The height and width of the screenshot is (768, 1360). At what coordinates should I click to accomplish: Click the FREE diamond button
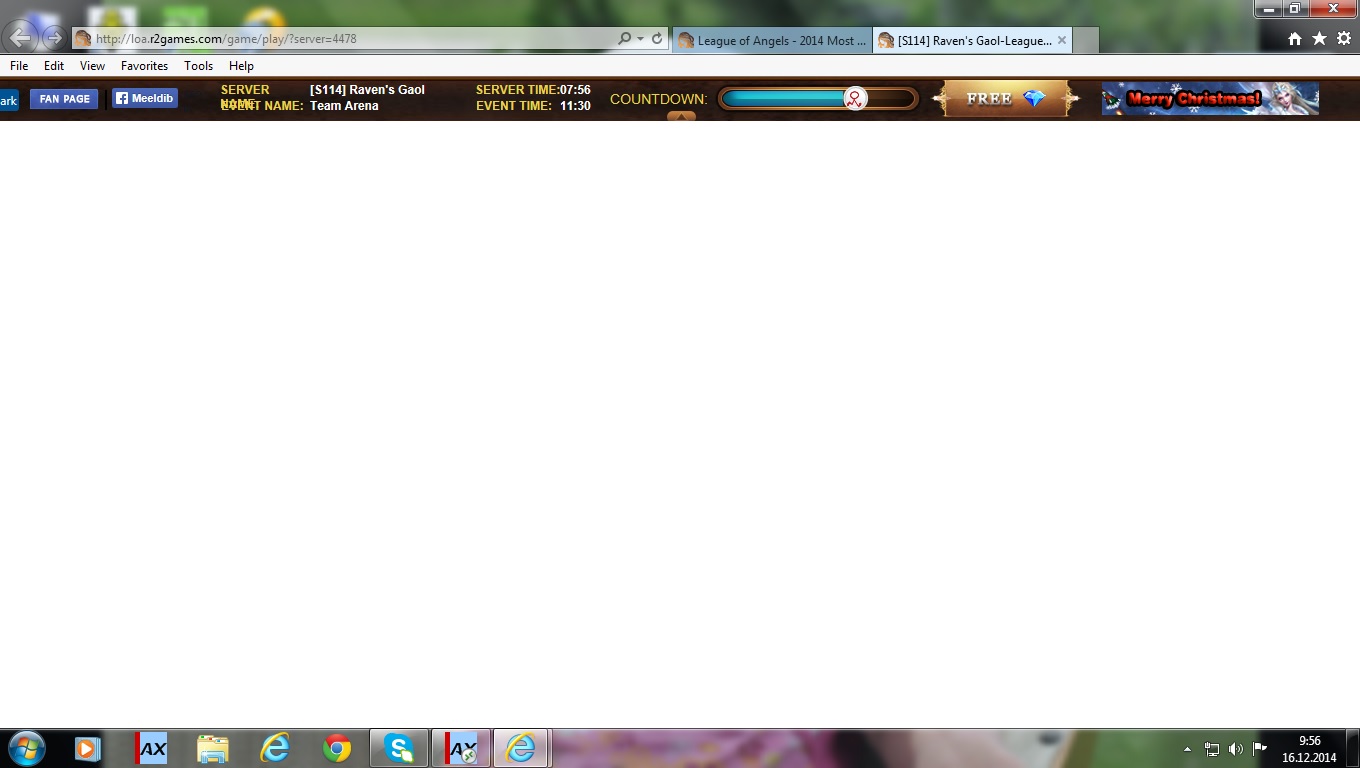point(1005,99)
